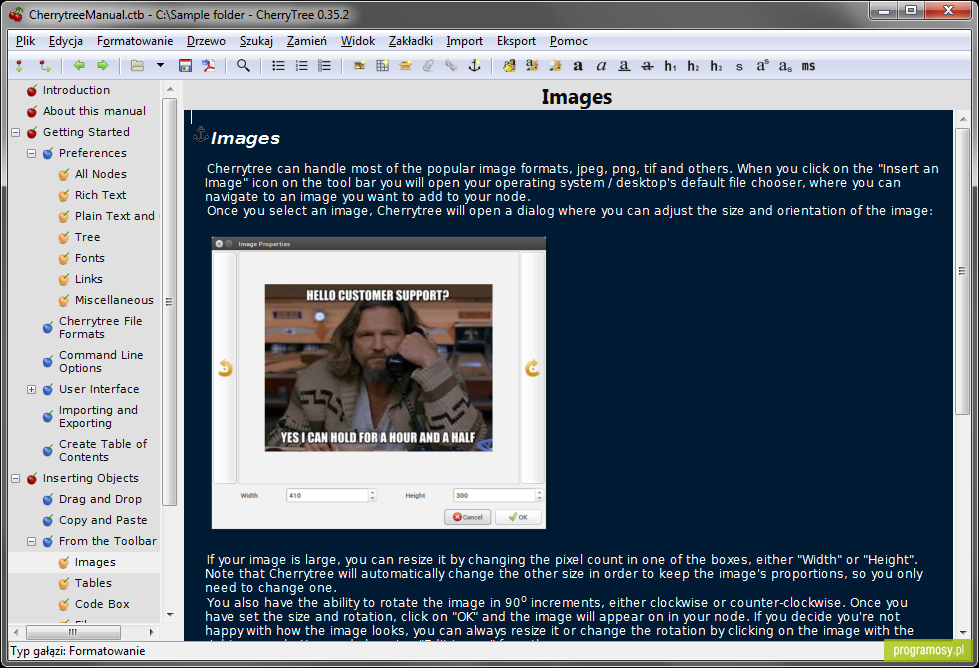This screenshot has height=668, width=979.
Task: Add a sub-node using the toolbar icon
Action: click(44, 66)
